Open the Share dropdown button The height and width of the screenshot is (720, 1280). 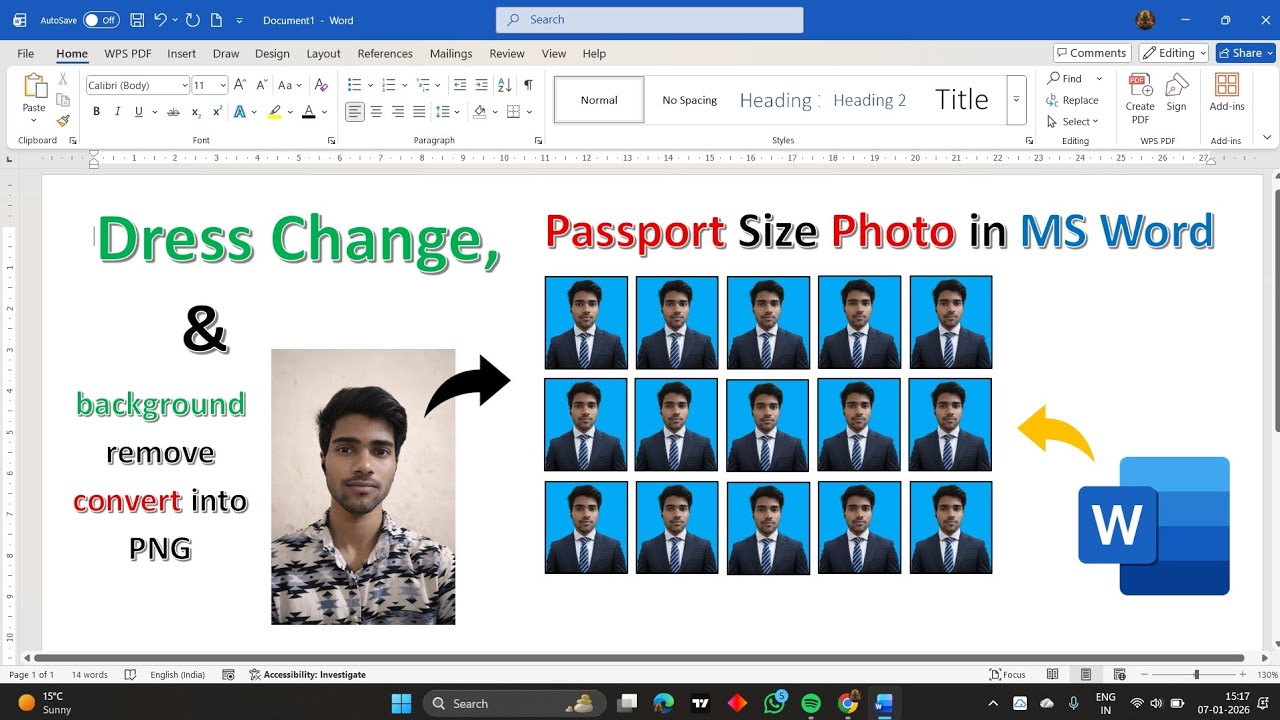[1245, 53]
